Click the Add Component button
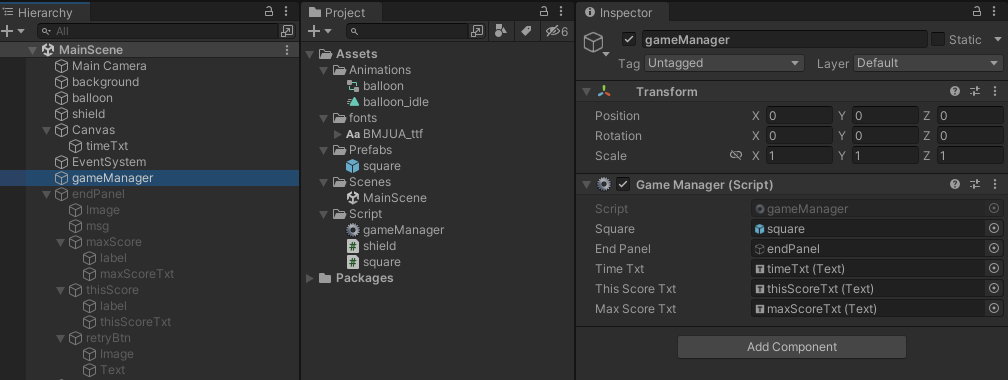Image resolution: width=1008 pixels, height=380 pixels. coord(791,347)
